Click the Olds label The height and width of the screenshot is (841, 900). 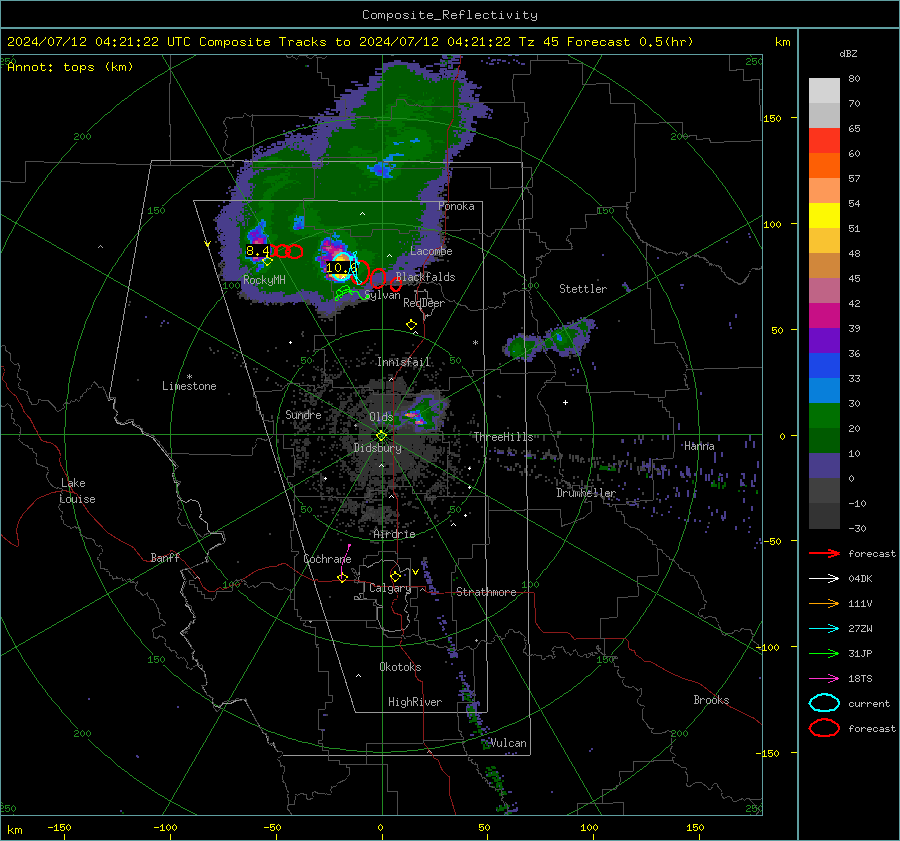pyautogui.click(x=381, y=416)
